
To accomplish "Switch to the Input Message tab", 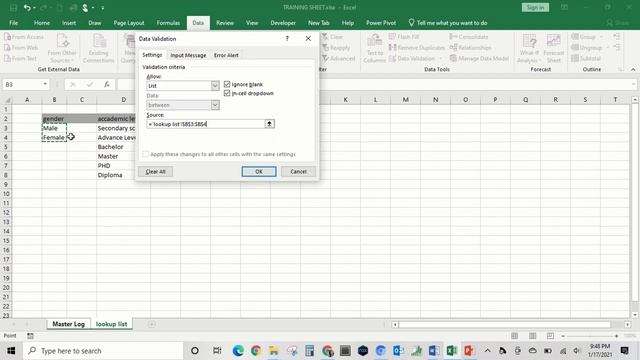I will (x=188, y=55).
